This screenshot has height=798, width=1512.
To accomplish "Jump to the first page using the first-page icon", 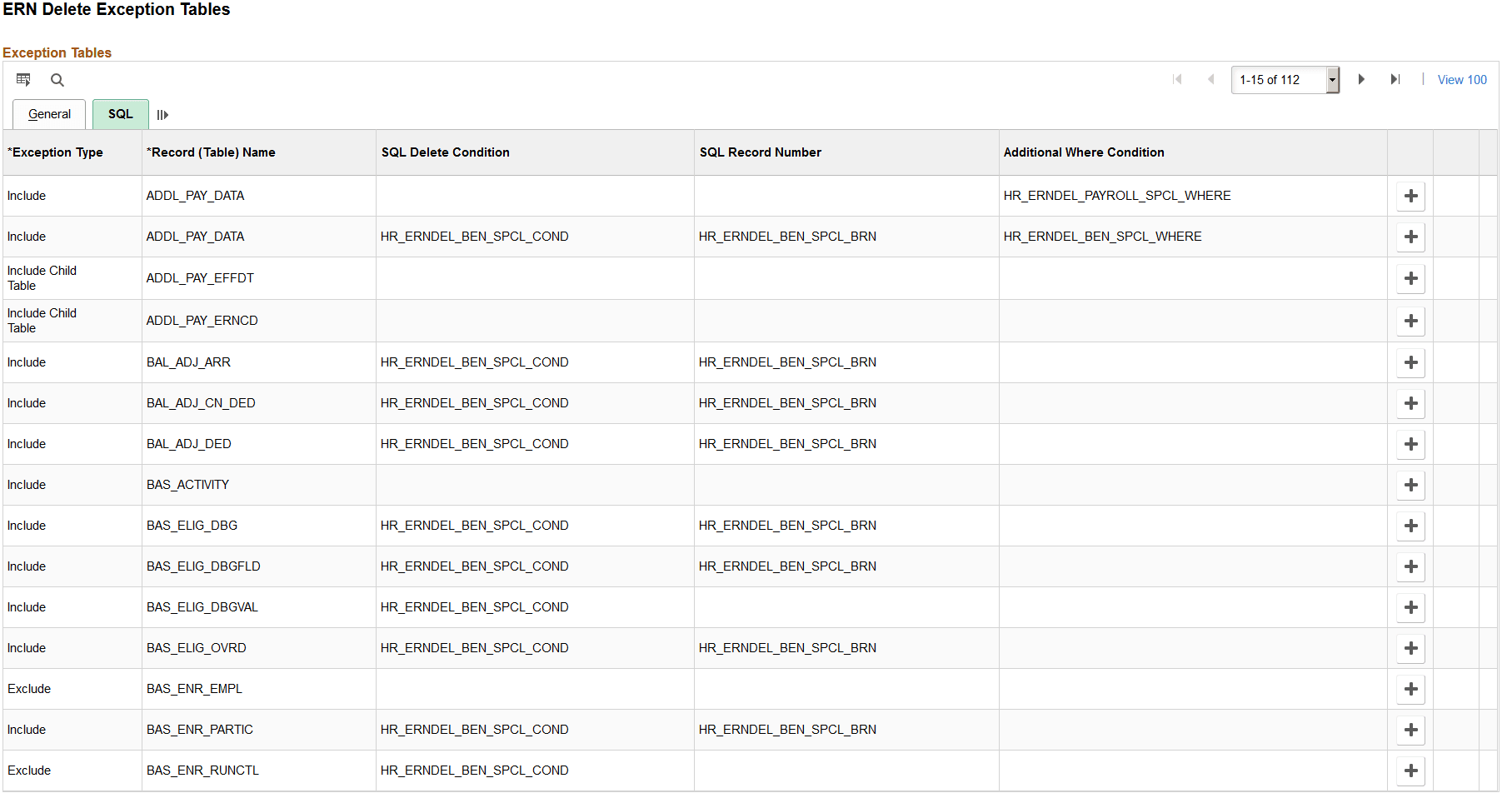I will [1178, 79].
